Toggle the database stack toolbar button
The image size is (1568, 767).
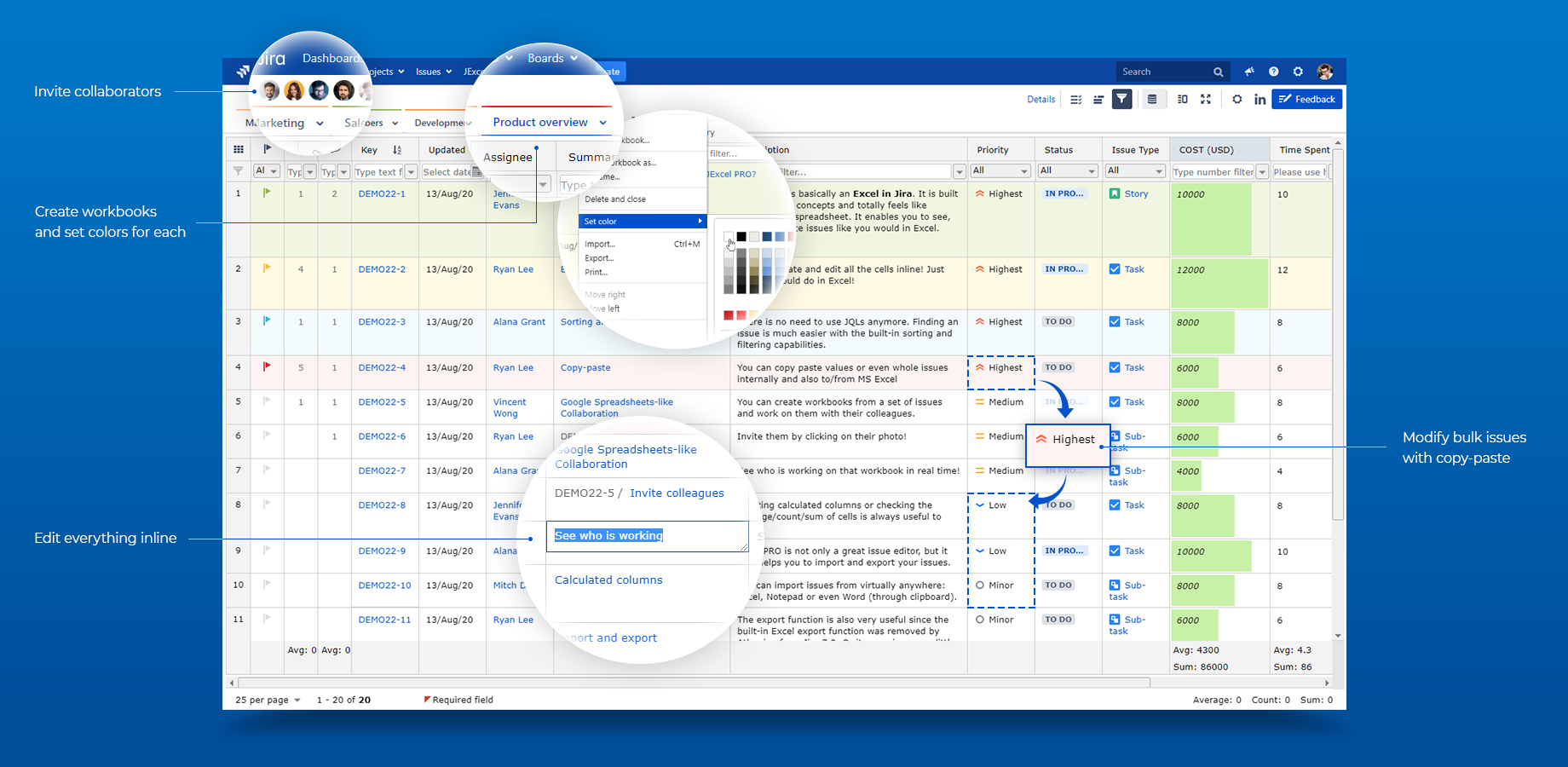tap(1152, 99)
